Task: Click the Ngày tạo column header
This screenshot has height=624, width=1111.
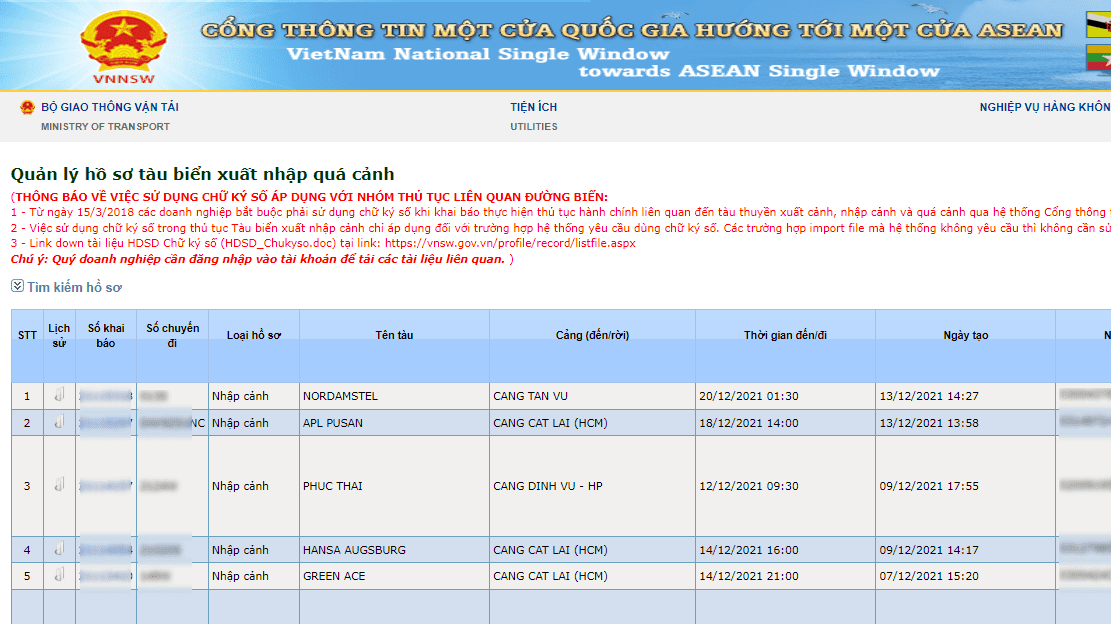Action: [x=966, y=335]
